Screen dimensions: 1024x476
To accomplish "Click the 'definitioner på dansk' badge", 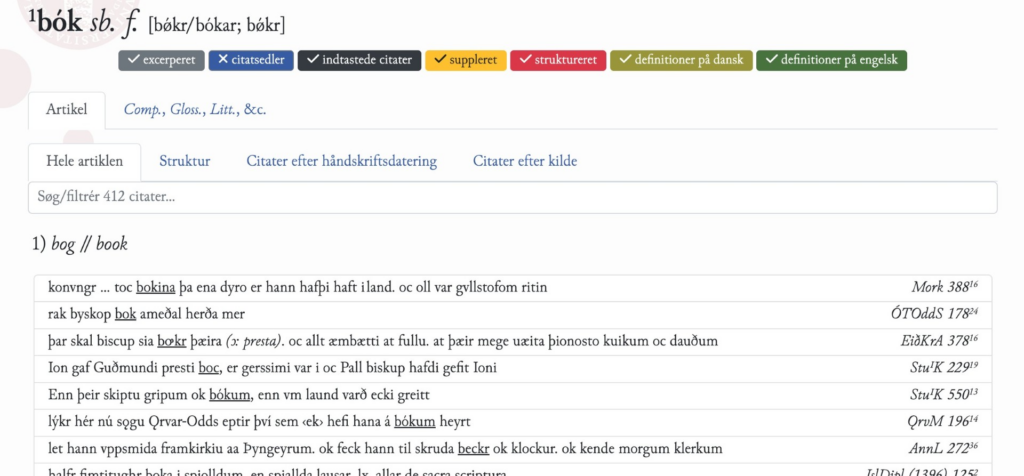I will click(x=681, y=60).
